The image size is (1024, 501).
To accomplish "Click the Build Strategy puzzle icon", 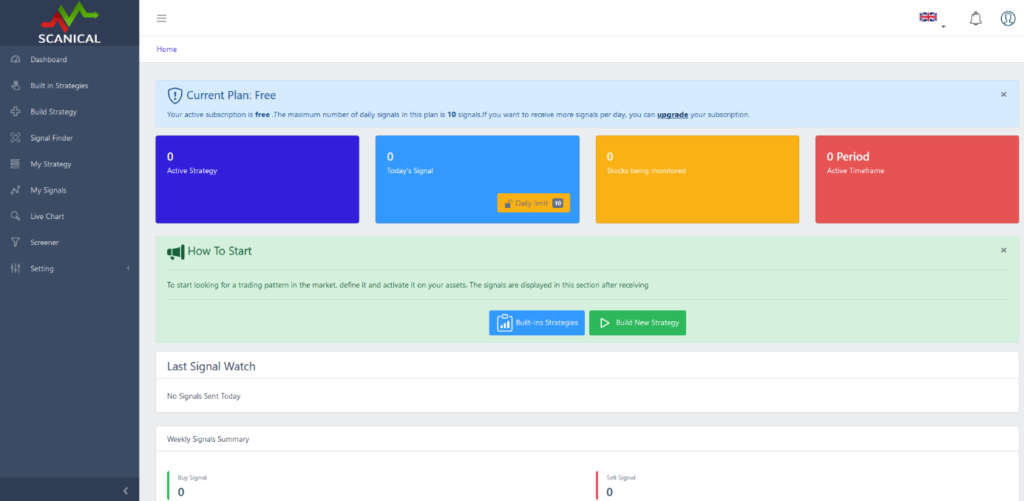I will pos(16,112).
